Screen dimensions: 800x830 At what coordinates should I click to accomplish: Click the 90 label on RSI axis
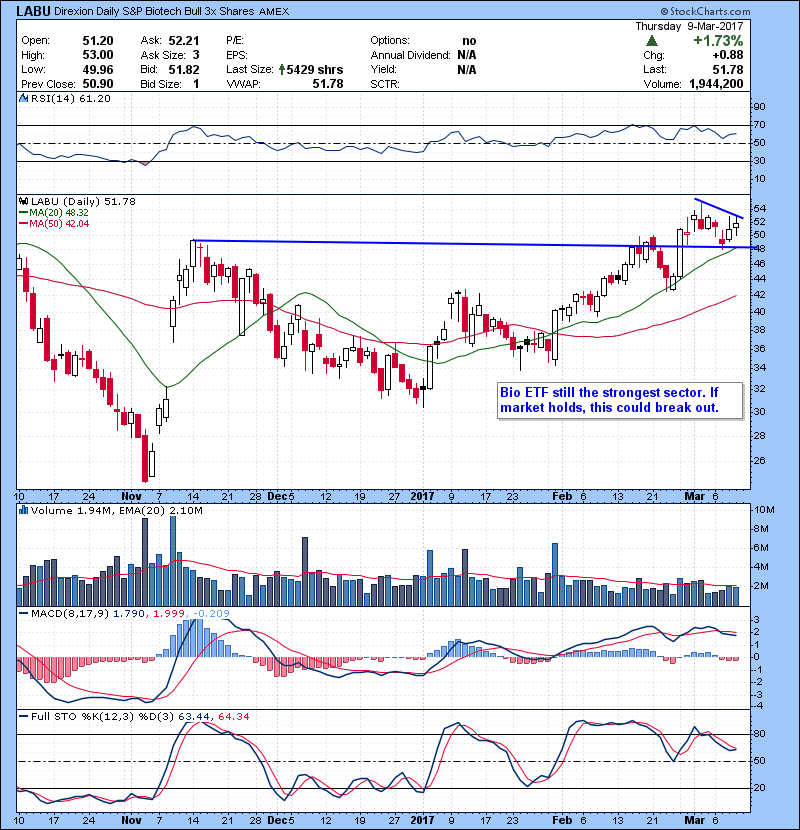point(759,107)
